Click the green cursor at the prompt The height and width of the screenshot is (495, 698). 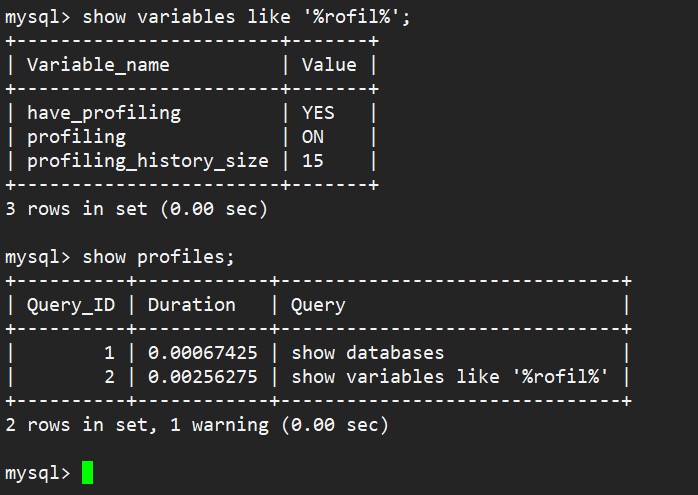(x=87, y=473)
